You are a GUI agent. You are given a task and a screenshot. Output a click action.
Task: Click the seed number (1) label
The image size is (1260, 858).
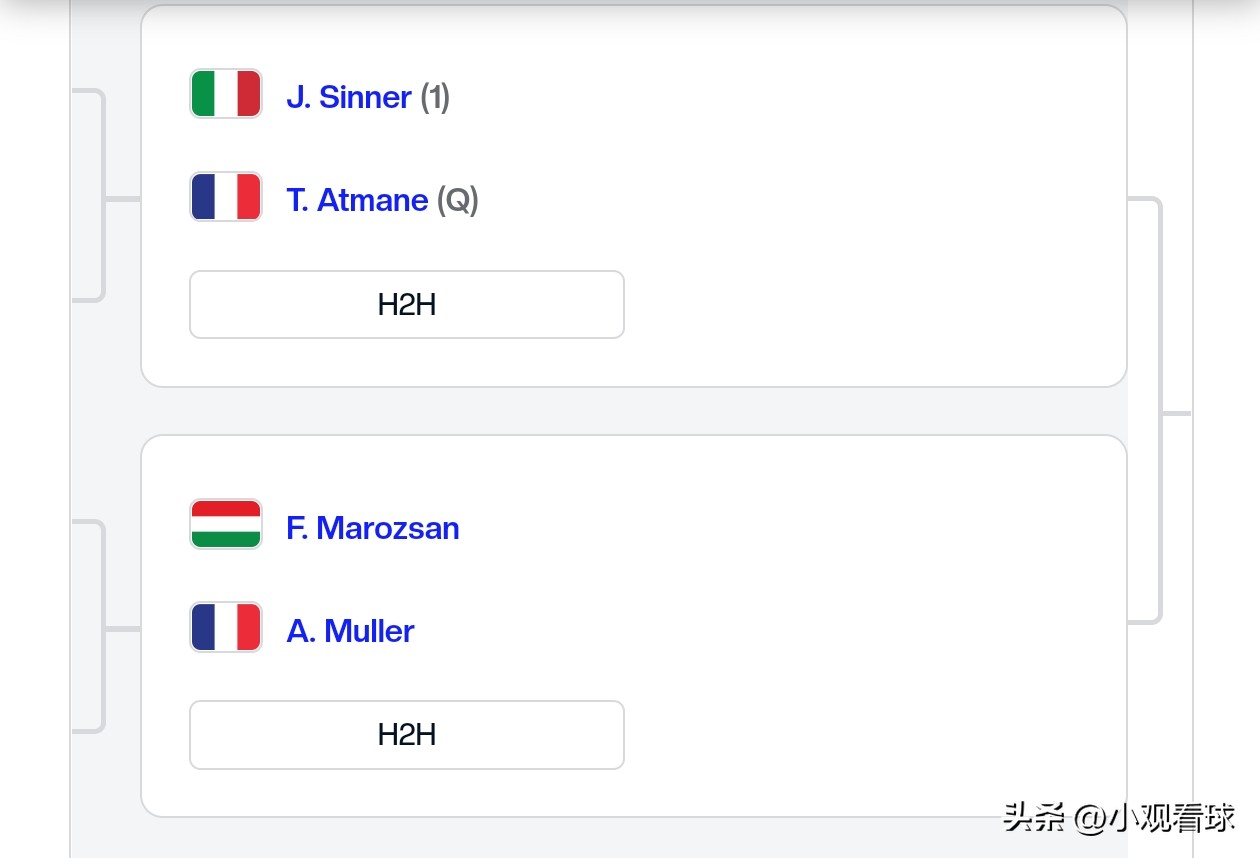(435, 97)
